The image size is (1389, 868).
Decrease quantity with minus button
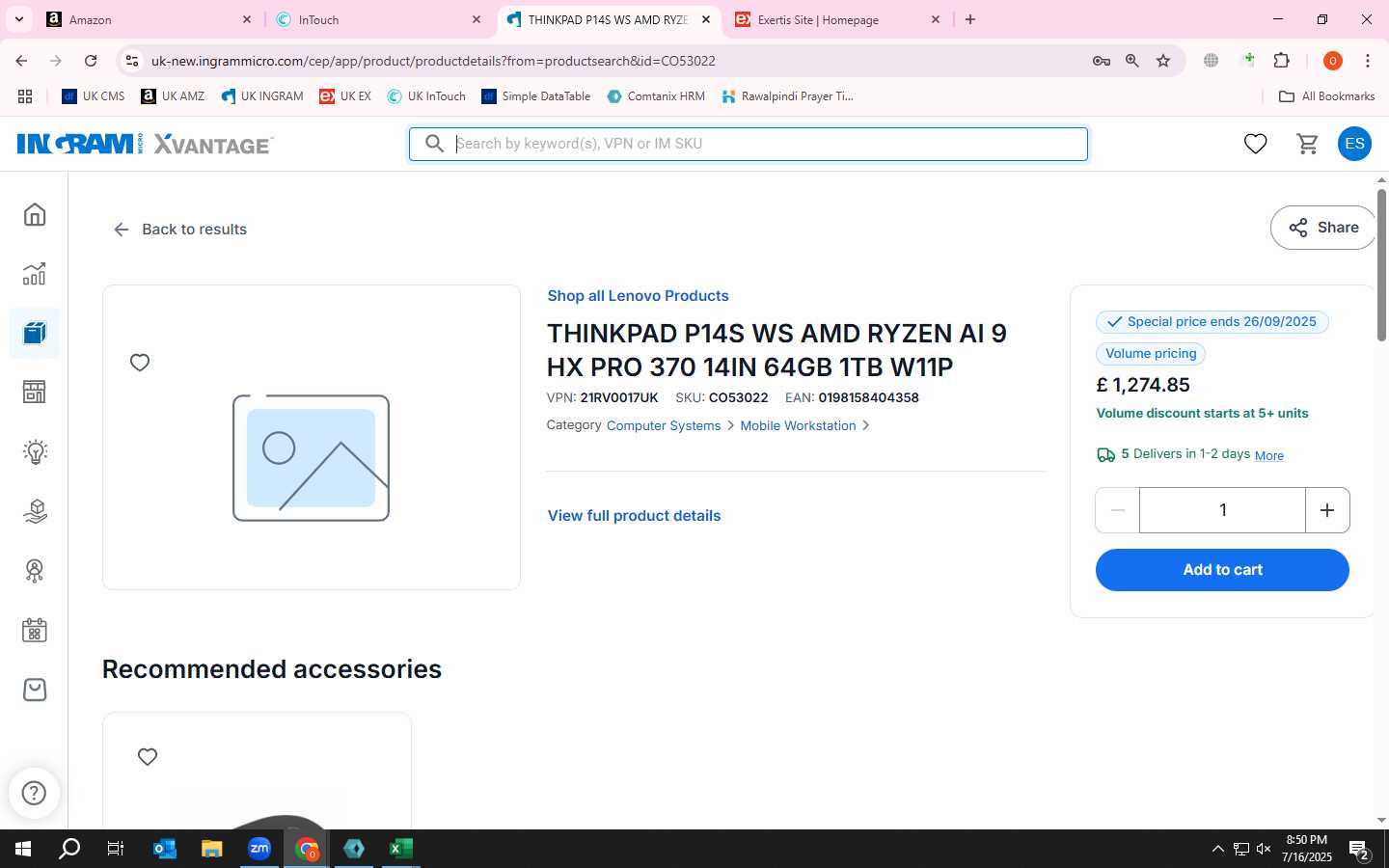click(x=1118, y=510)
